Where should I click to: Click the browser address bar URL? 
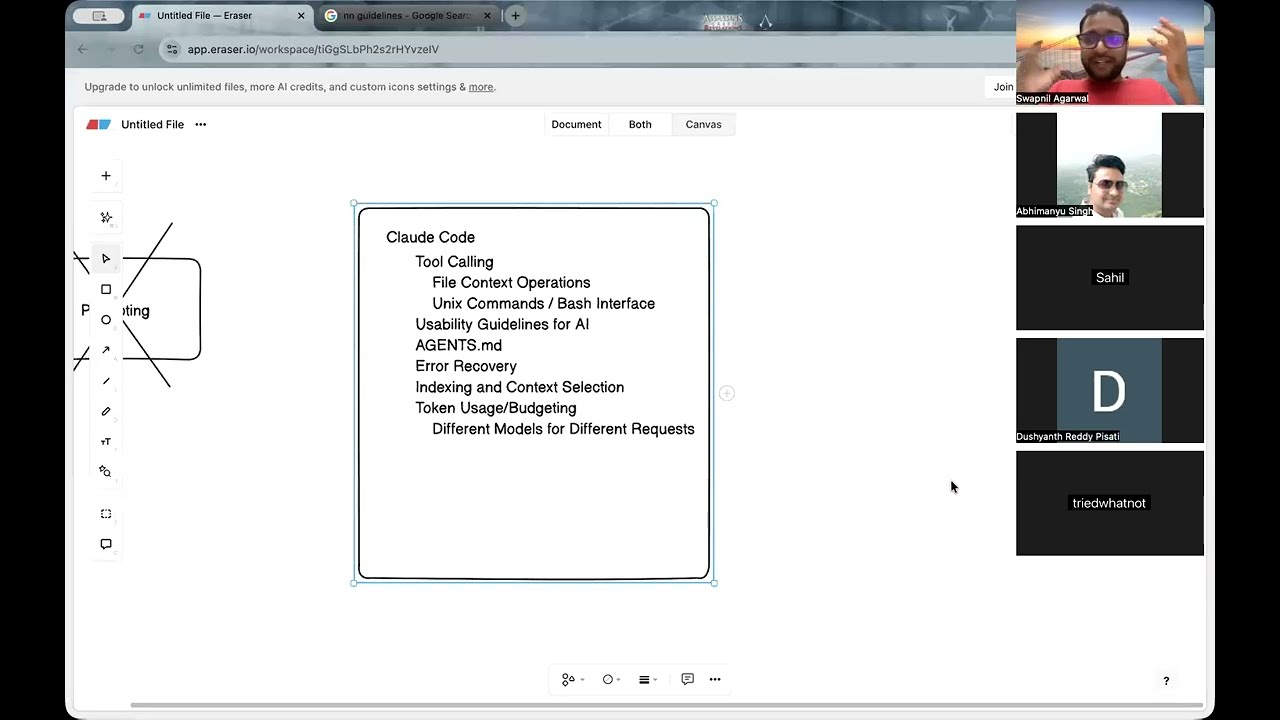pos(313,49)
